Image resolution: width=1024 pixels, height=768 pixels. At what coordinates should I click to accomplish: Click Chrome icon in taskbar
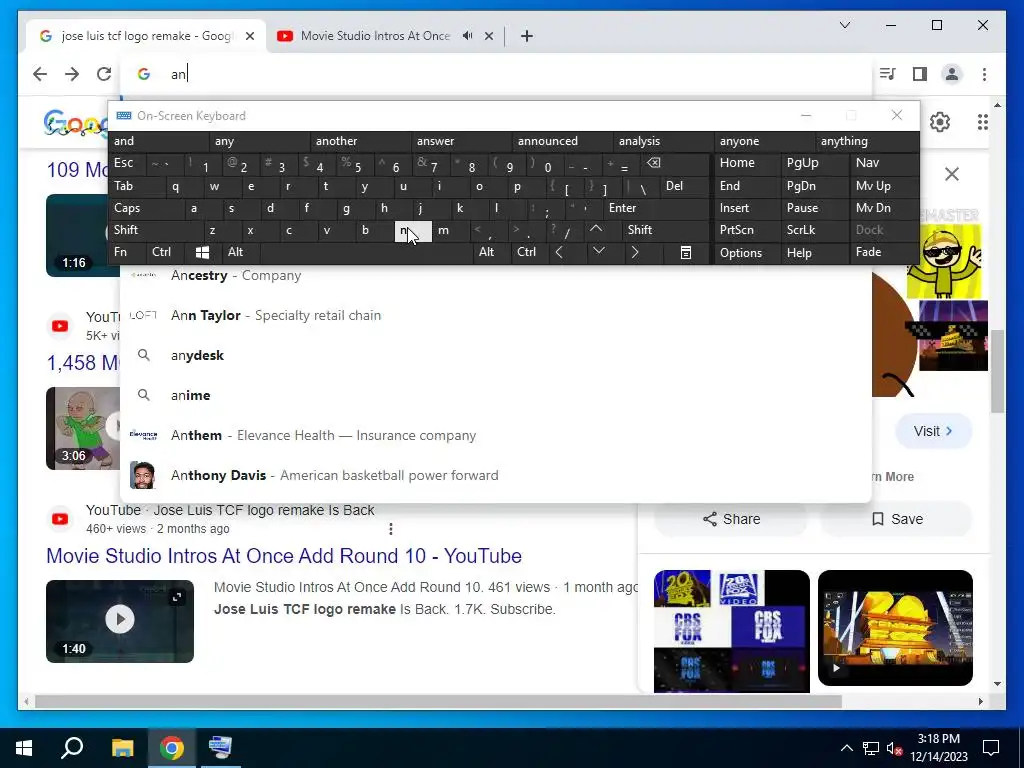172,748
